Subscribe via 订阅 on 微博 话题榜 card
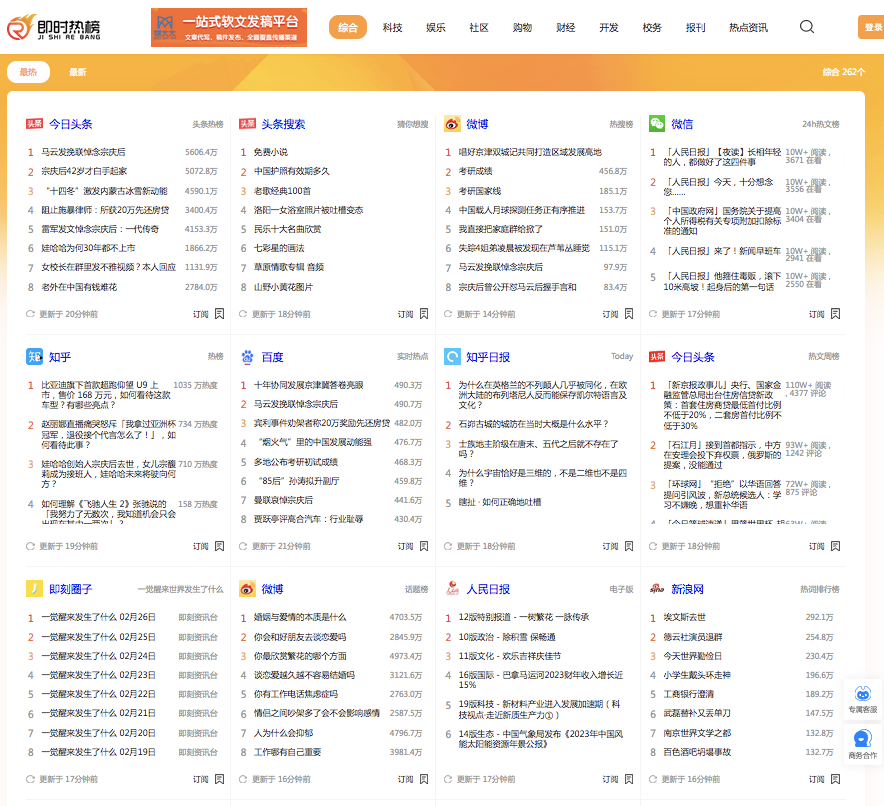This screenshot has width=884, height=806. tap(405, 779)
